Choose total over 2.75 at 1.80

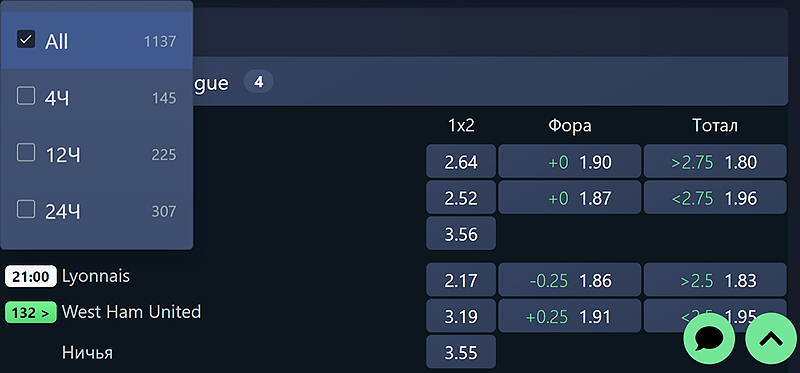pyautogui.click(x=715, y=161)
